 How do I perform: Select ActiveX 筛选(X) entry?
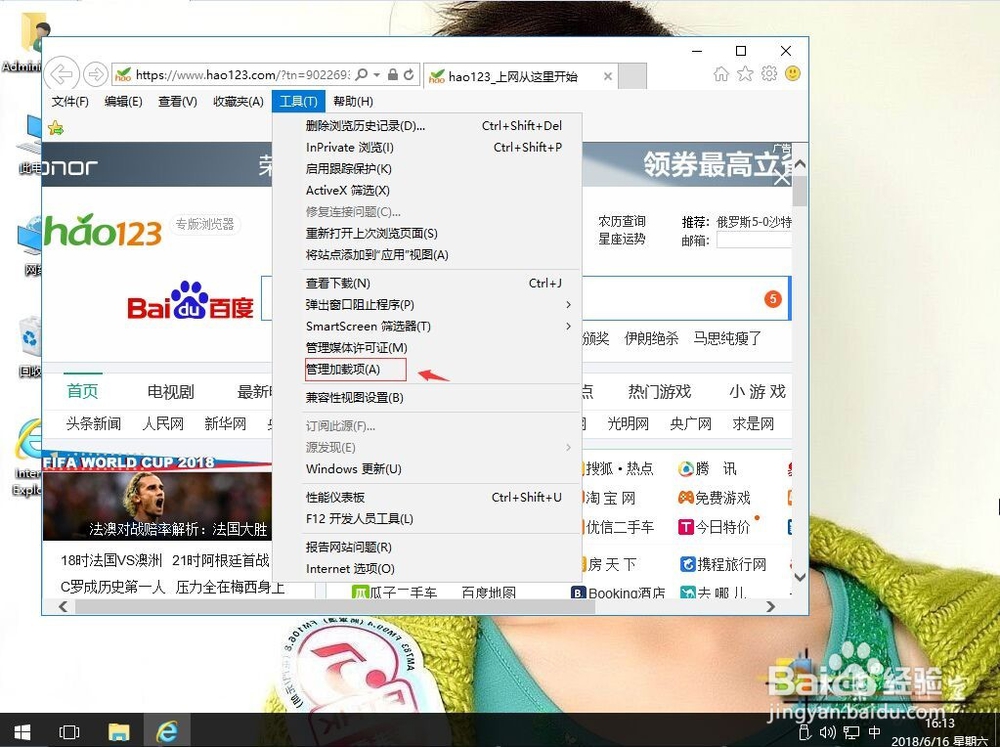427,190
